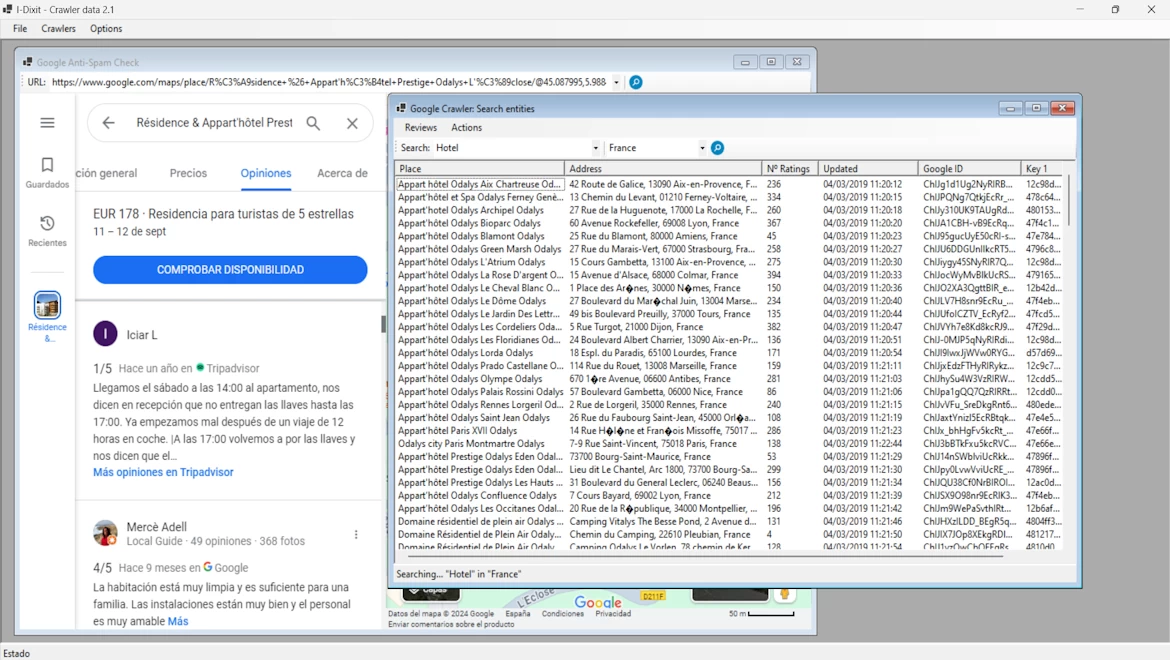Viewport: 1170px width, 660px height.
Task: Select row Appart'hotel Odalys Archipel Odalys
Action: tap(728, 210)
